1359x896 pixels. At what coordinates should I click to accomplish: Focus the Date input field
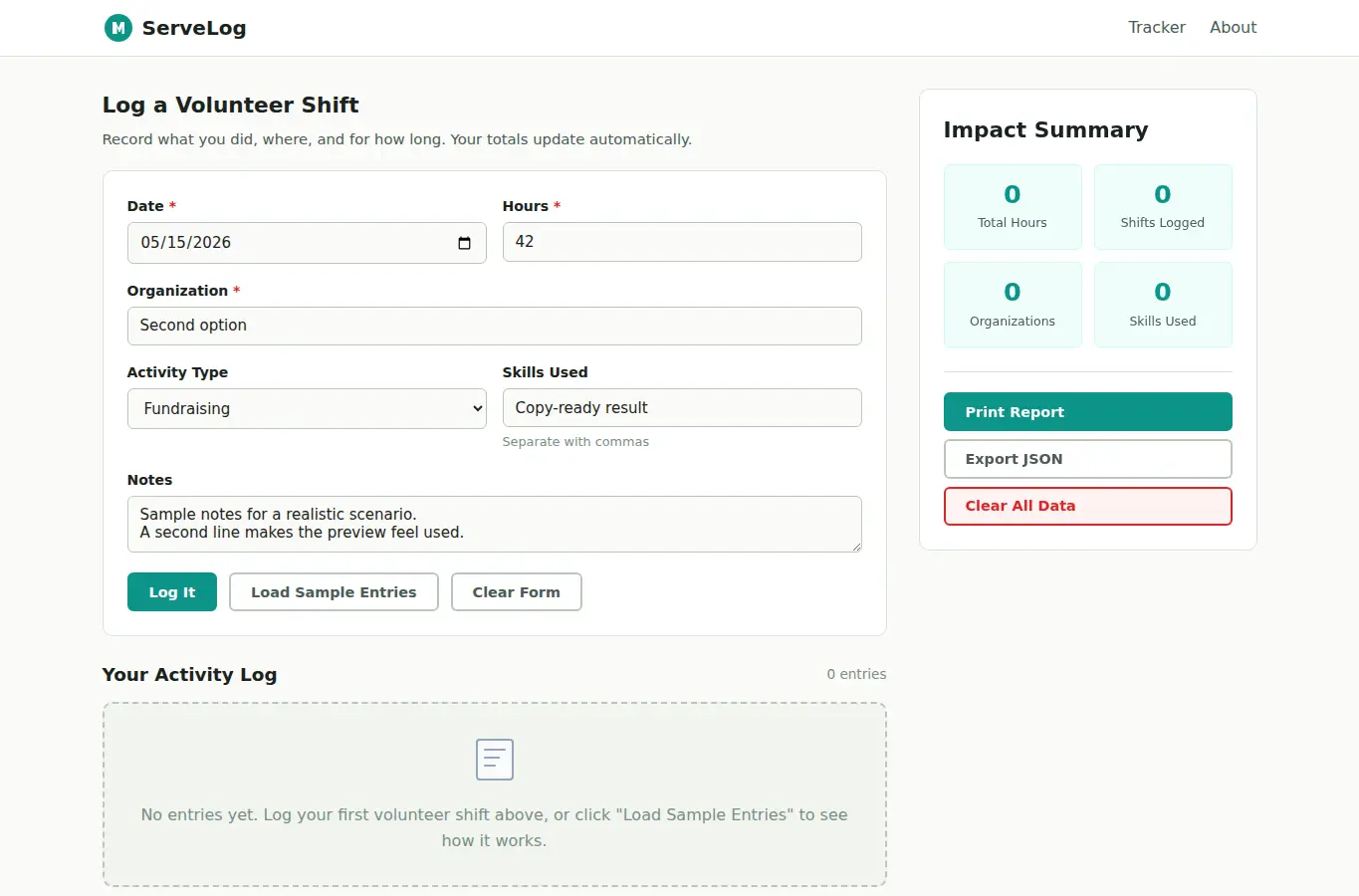(307, 243)
